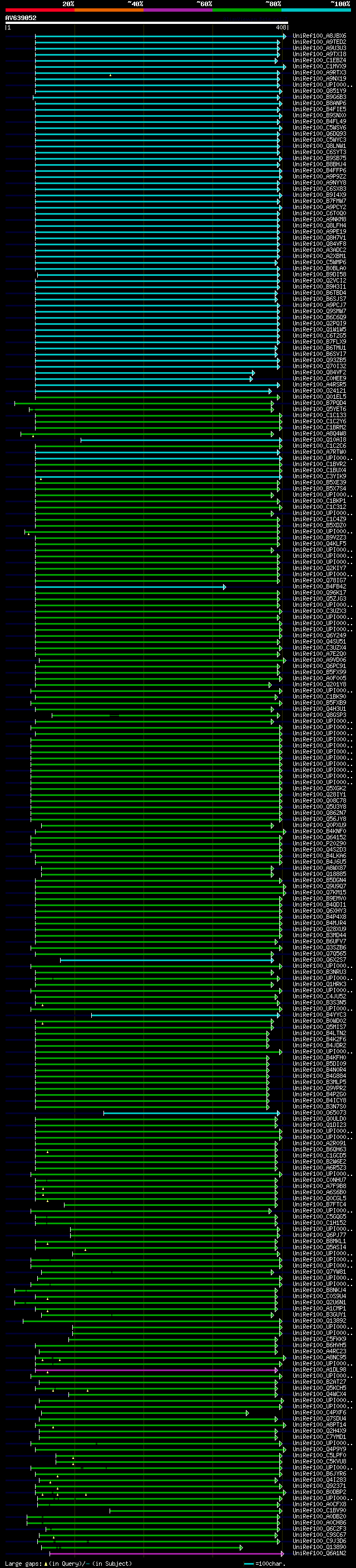Screen dimensions: 356x1568
Task: Click the query end position 408
Action: [280, 27]
